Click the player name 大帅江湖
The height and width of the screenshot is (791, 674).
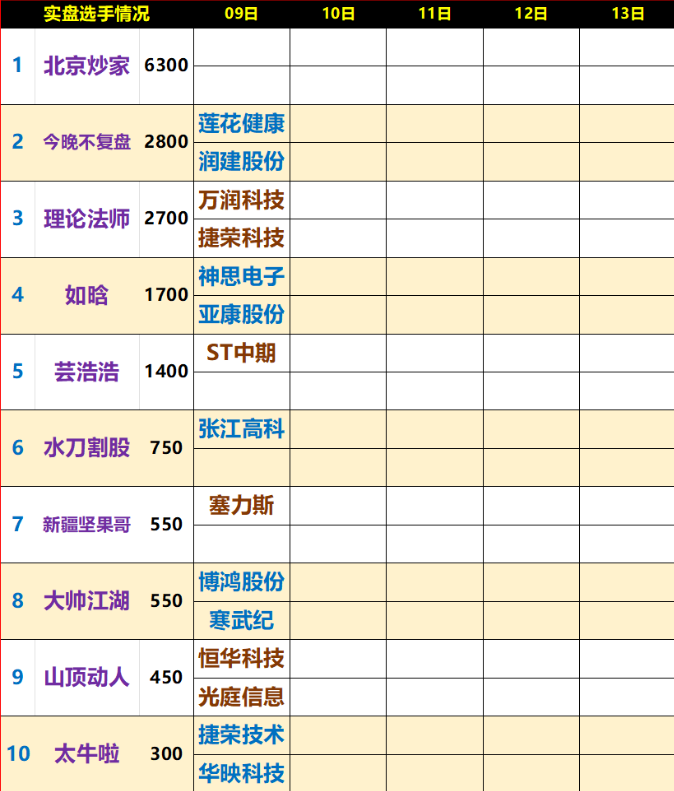[x=87, y=601]
